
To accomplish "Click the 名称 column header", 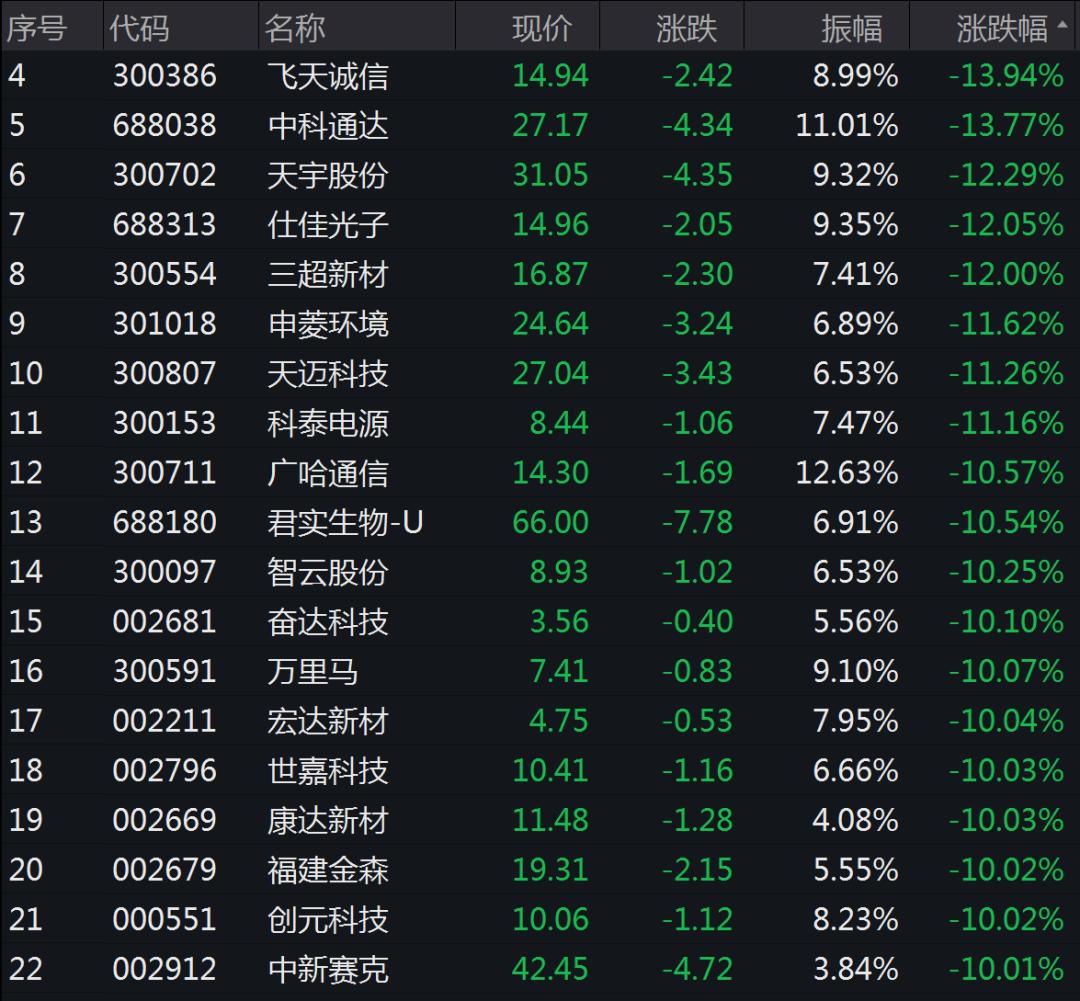I will (295, 29).
